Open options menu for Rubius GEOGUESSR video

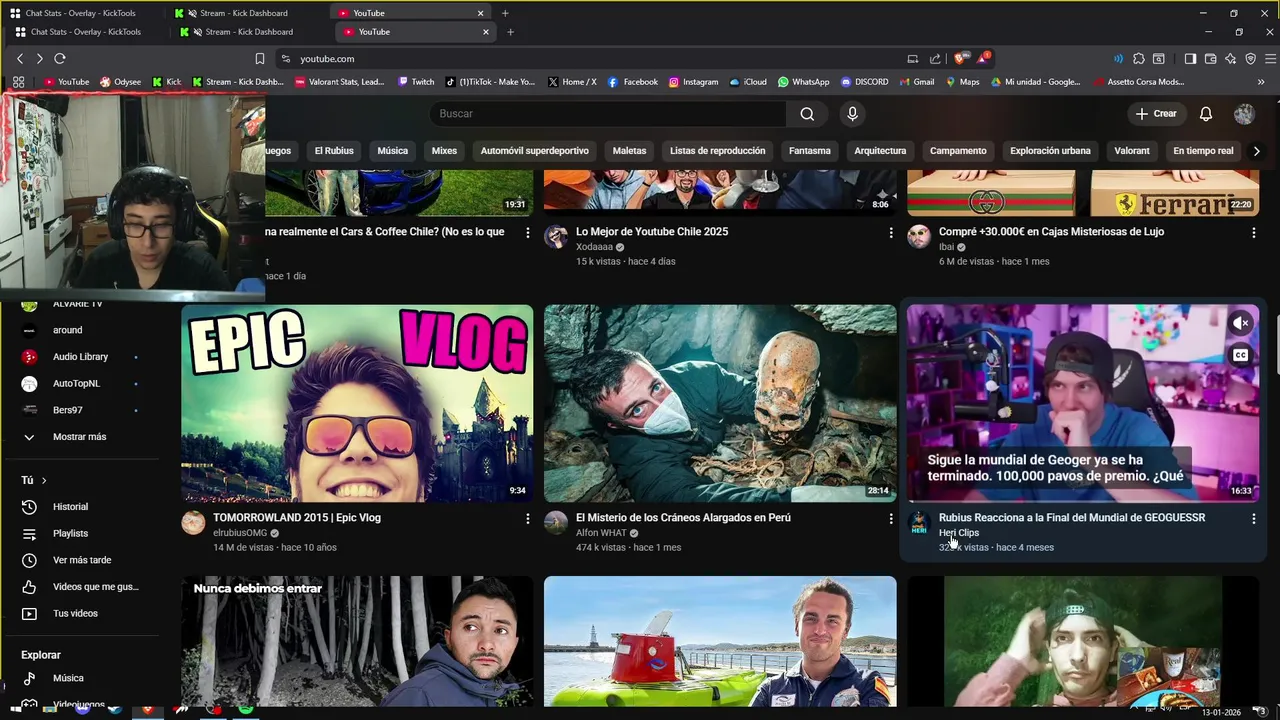click(1254, 518)
